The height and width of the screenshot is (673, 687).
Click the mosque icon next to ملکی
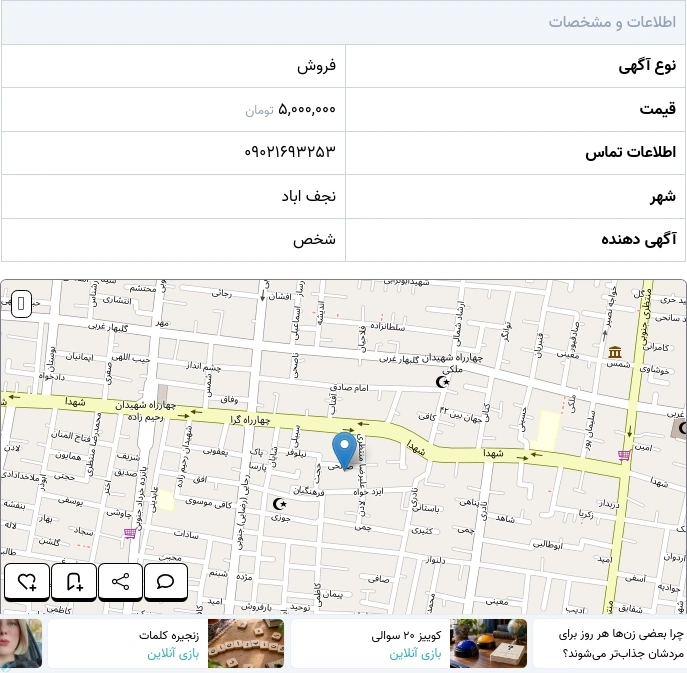pos(443,382)
